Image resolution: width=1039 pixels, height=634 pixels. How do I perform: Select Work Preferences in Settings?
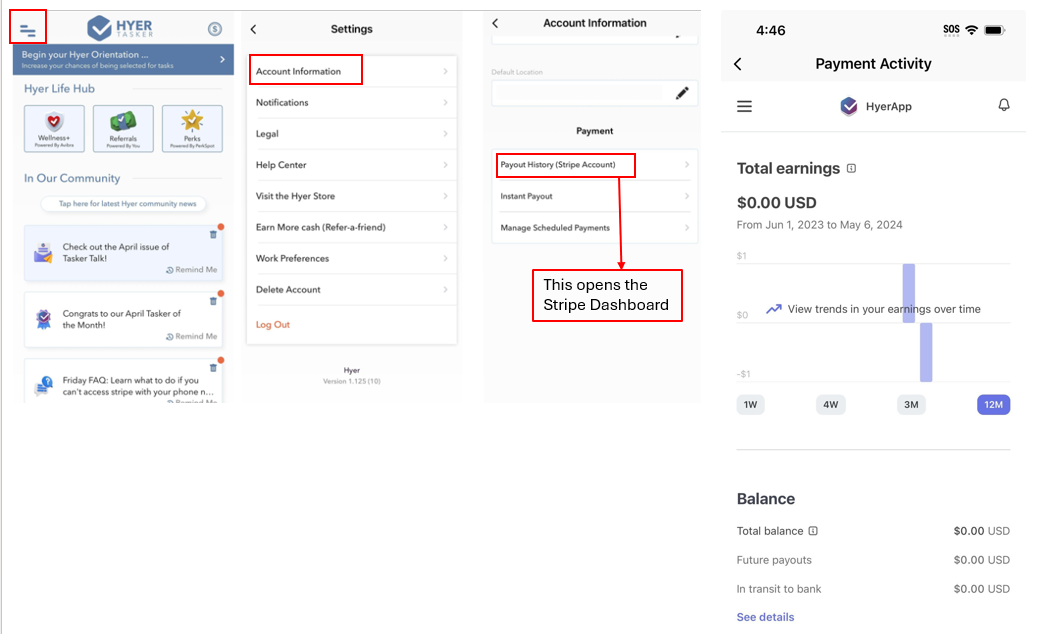click(x=352, y=258)
